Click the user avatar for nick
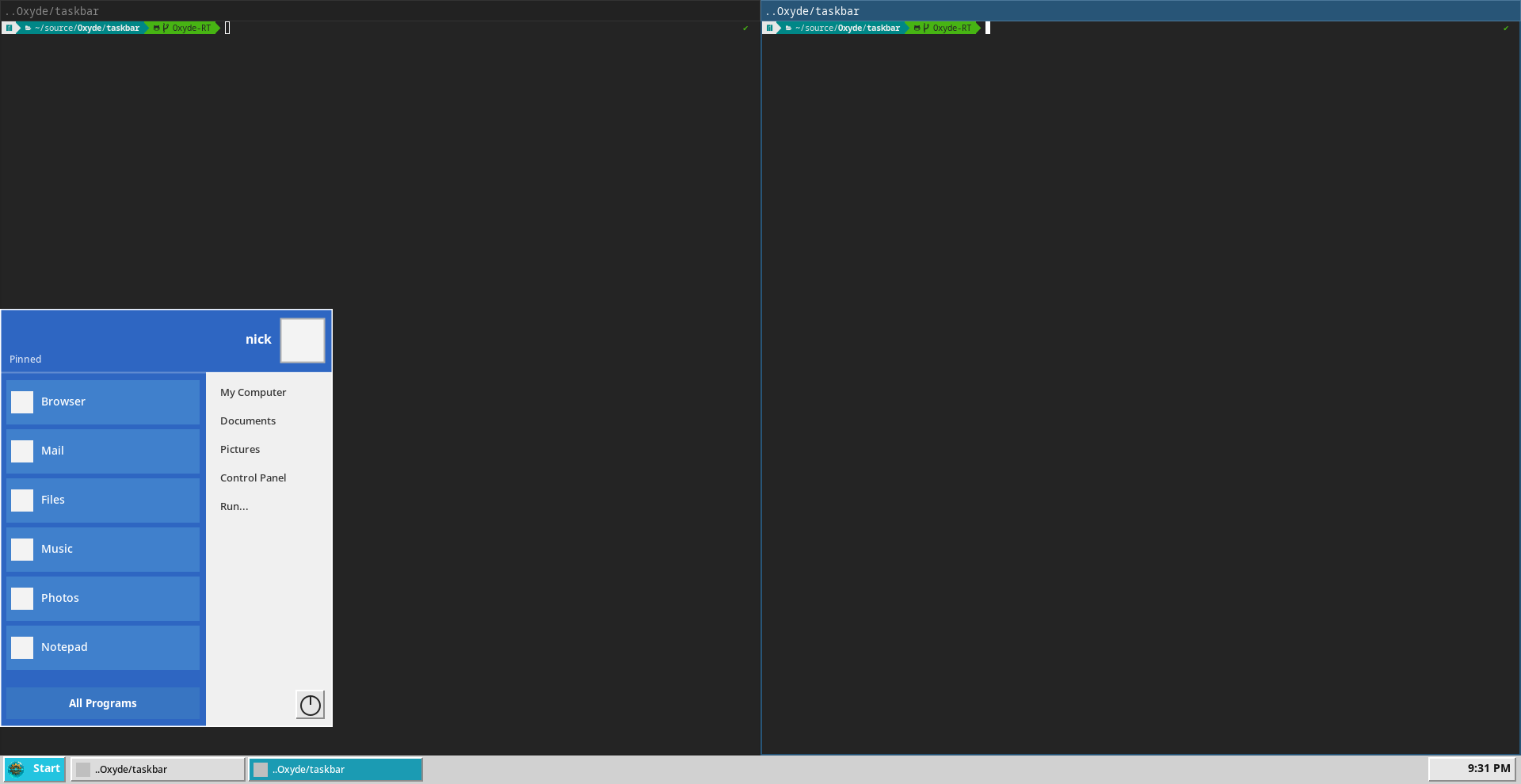This screenshot has height=784, width=1521. point(302,340)
